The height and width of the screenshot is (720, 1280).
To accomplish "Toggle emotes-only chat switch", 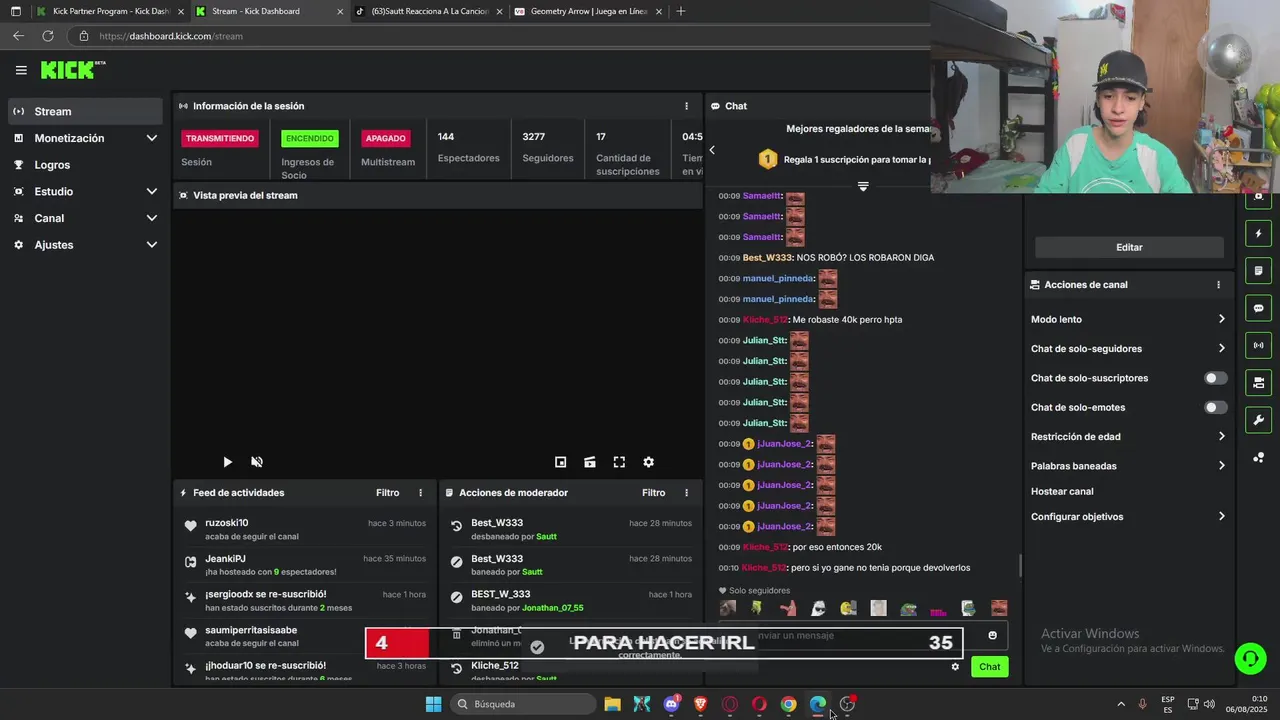I will [1215, 407].
